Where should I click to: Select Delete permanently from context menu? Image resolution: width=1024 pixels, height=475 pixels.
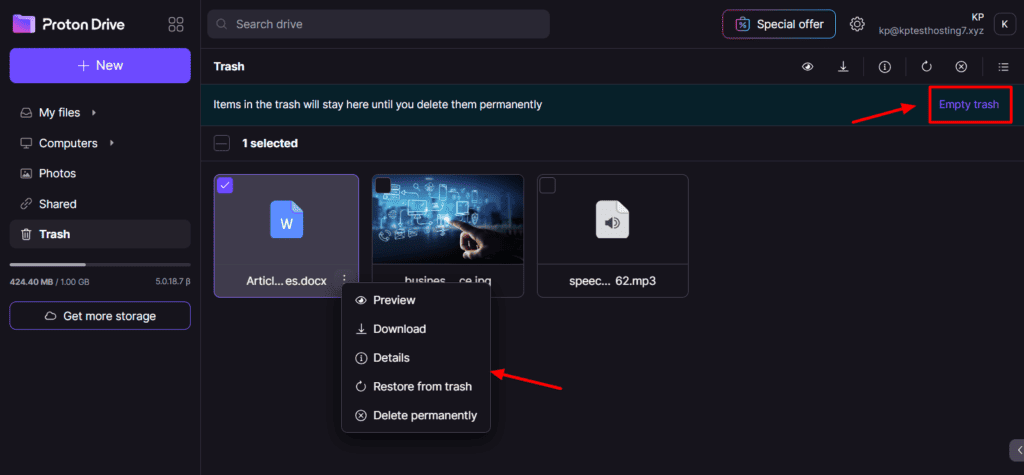point(424,415)
